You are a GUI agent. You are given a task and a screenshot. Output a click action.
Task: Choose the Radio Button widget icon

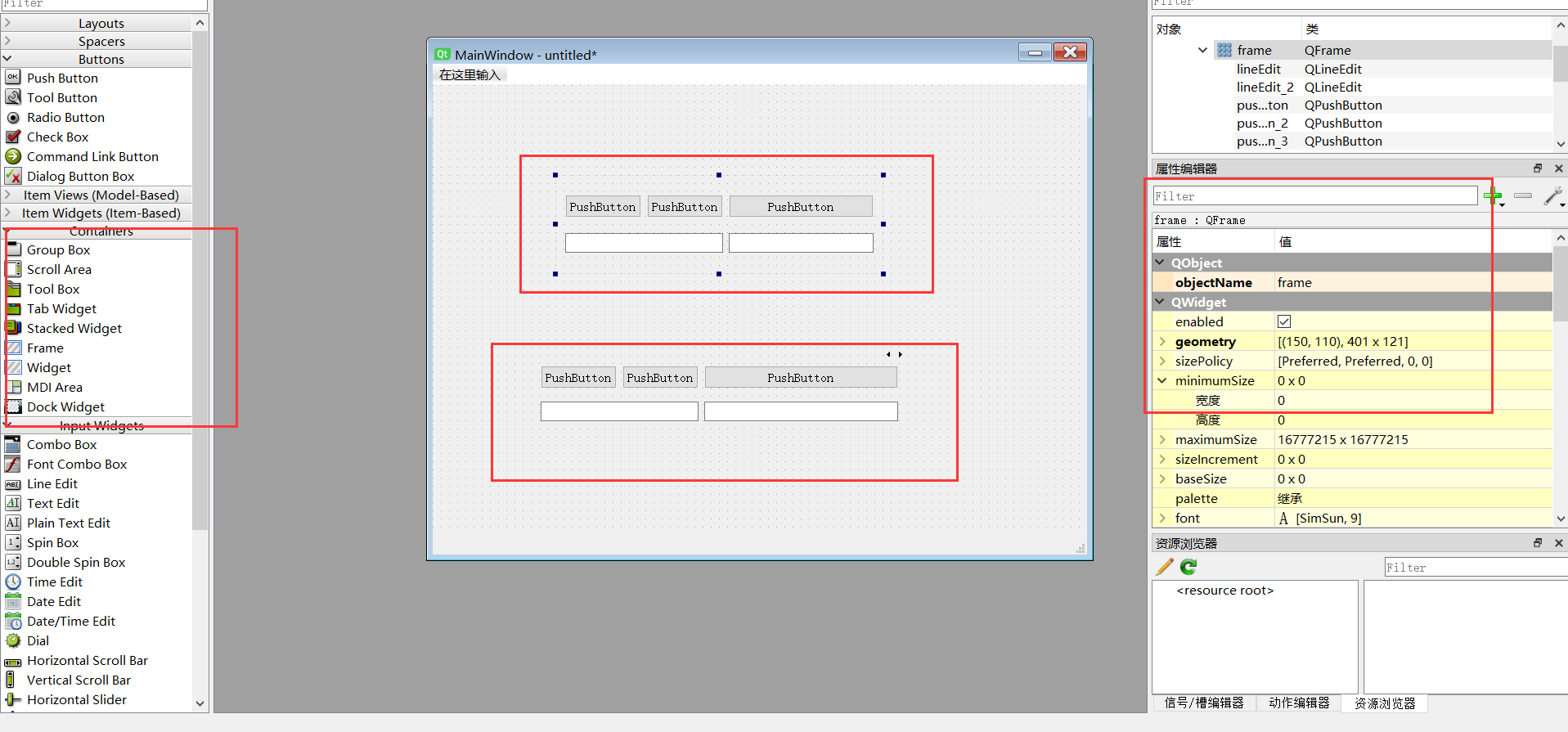pyautogui.click(x=13, y=117)
